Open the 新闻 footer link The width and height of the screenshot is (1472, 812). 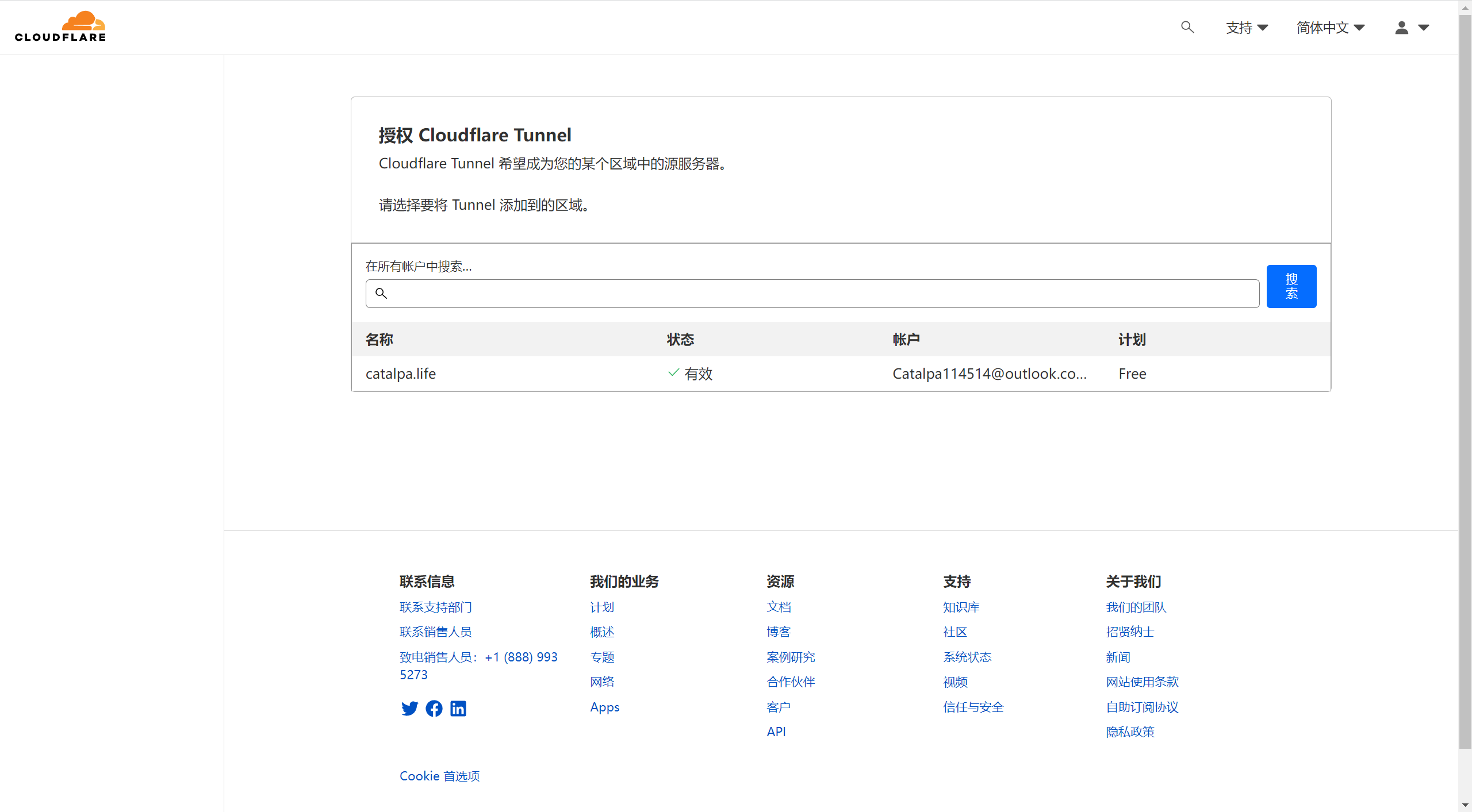[1118, 657]
